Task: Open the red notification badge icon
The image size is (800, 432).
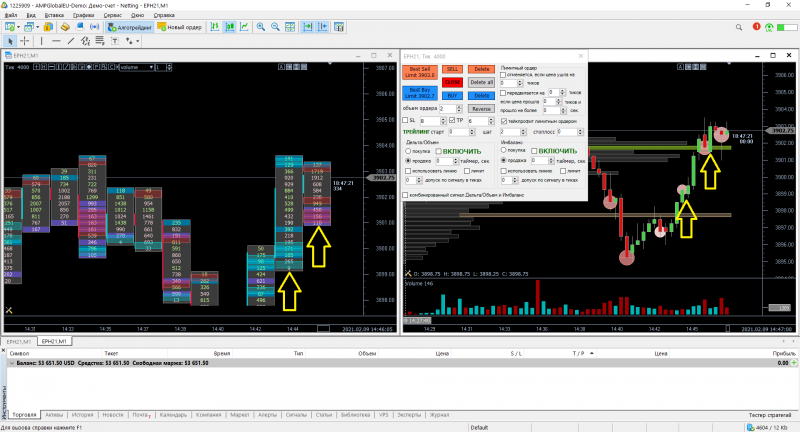Action: [x=756, y=27]
